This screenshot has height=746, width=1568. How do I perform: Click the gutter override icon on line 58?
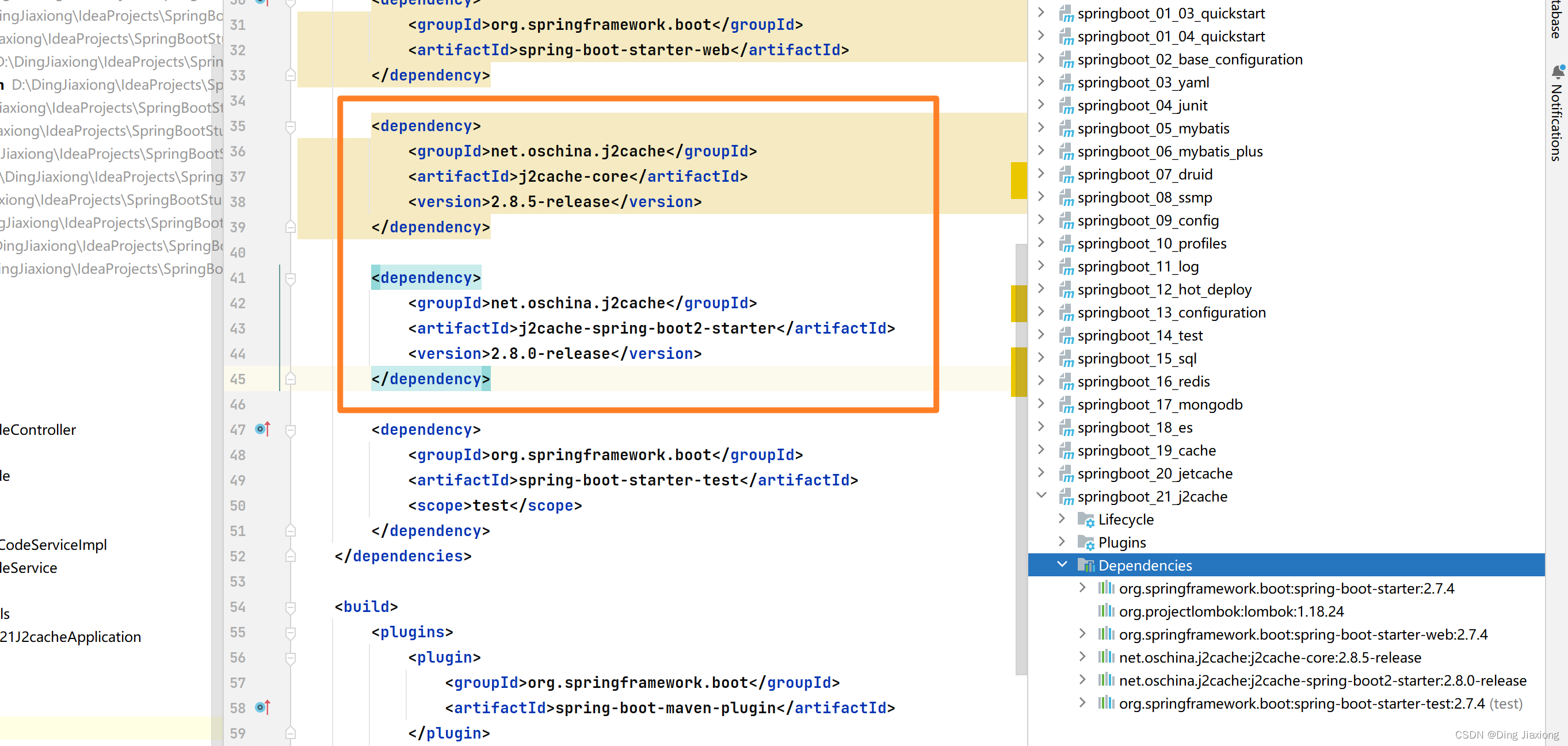pos(262,707)
